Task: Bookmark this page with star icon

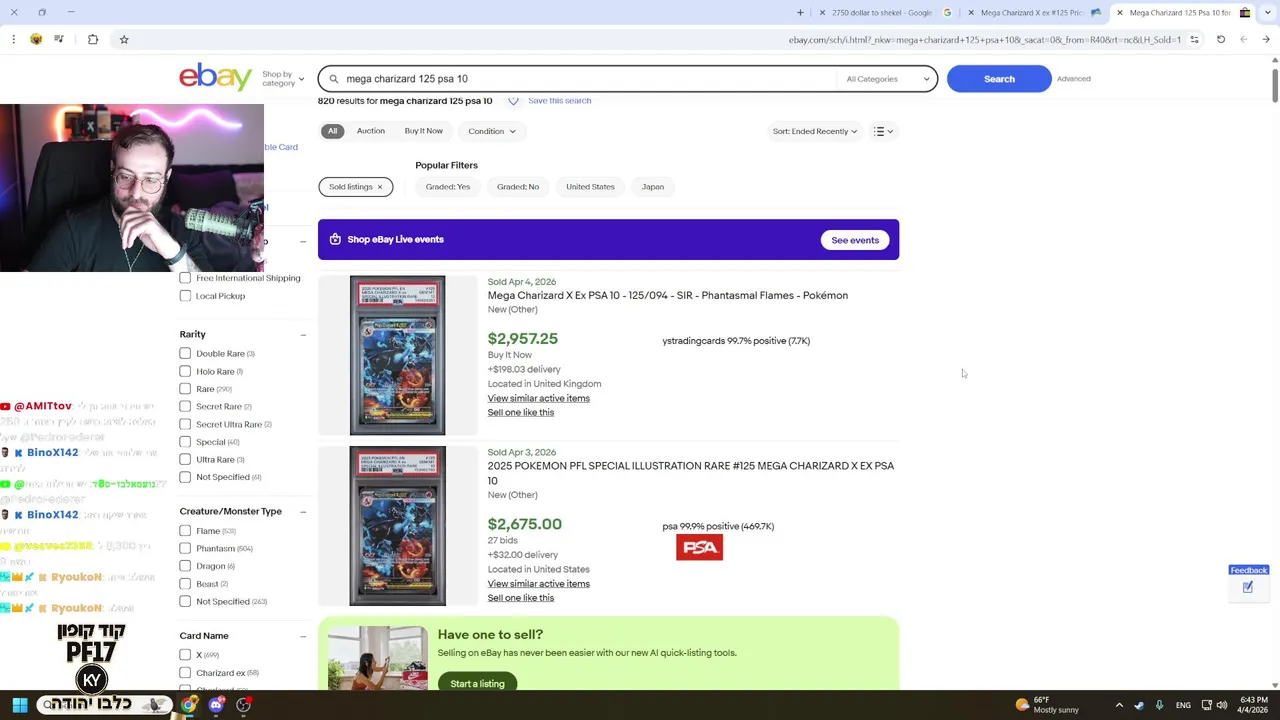Action: [124, 39]
